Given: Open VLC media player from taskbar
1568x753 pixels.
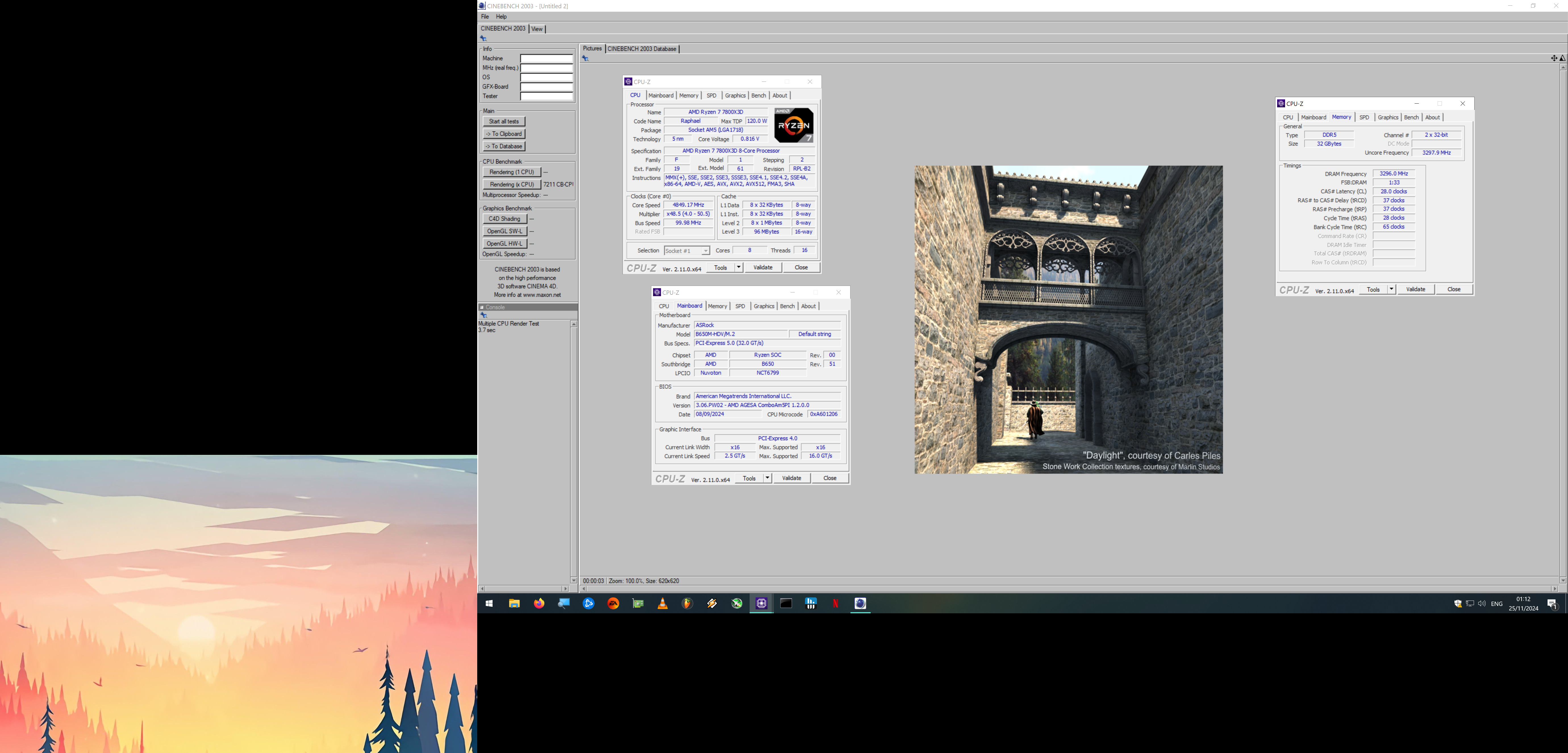Looking at the screenshot, I should 663,603.
